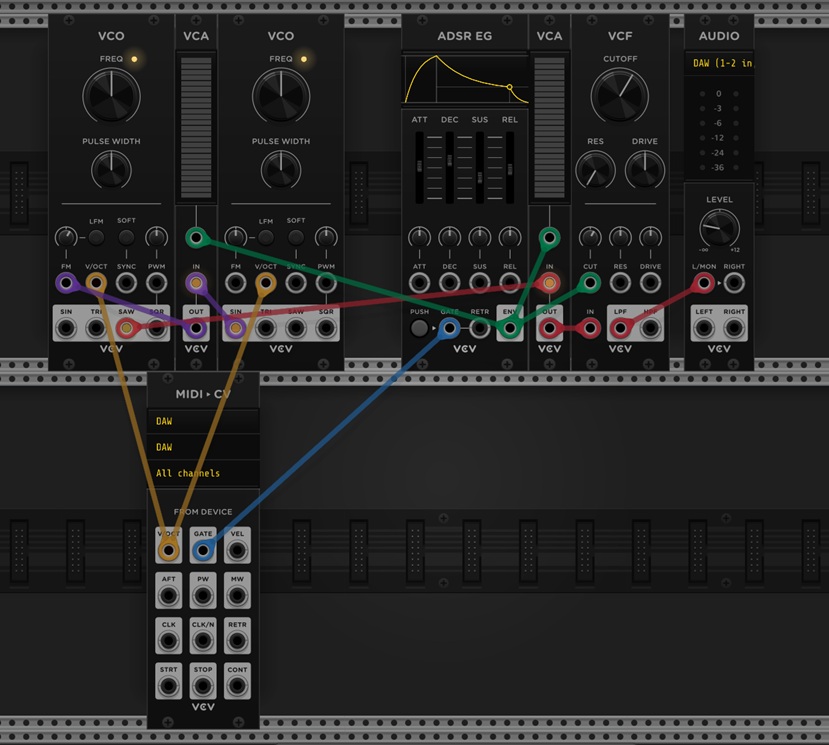
Task: Select the LEFT jack on AUDIO module
Action: pos(705,328)
